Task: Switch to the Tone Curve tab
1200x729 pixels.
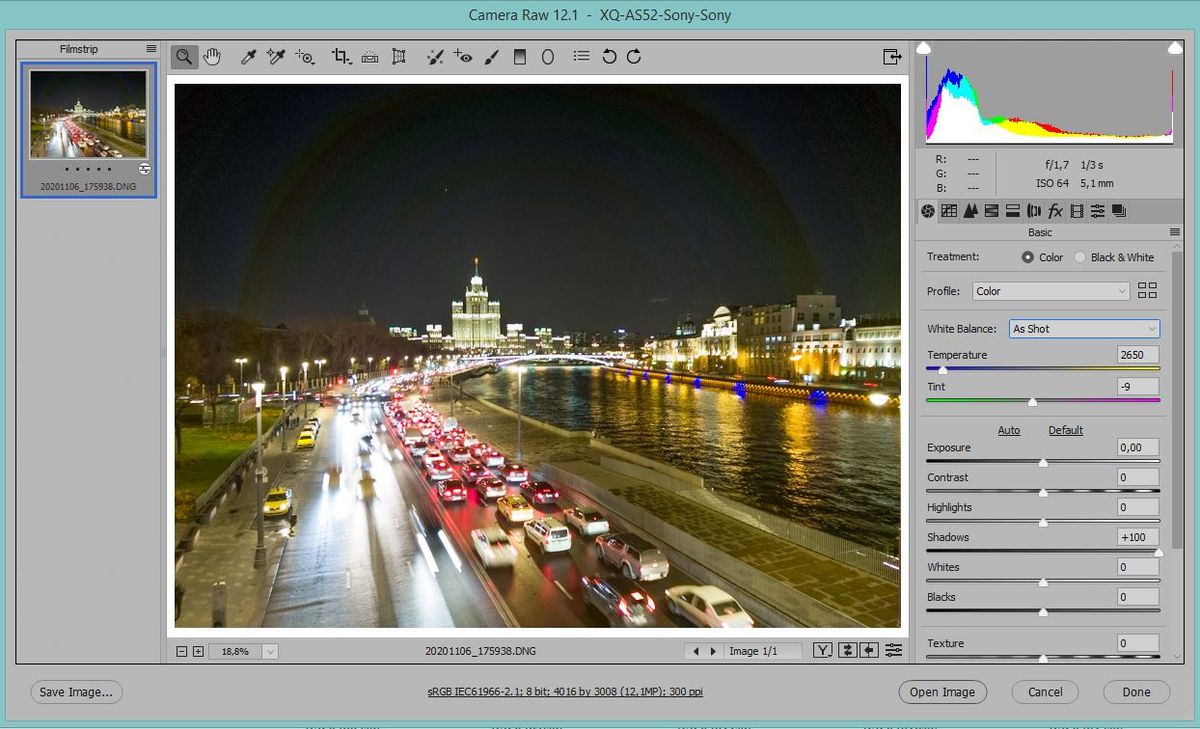Action: [949, 211]
